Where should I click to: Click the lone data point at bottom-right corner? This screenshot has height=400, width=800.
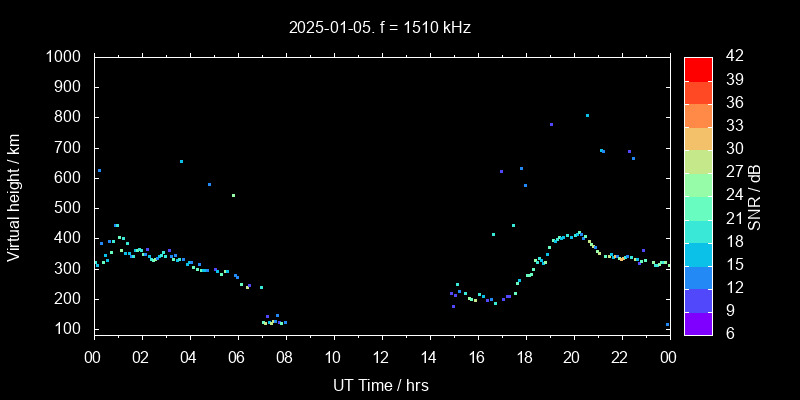pyautogui.click(x=667, y=325)
